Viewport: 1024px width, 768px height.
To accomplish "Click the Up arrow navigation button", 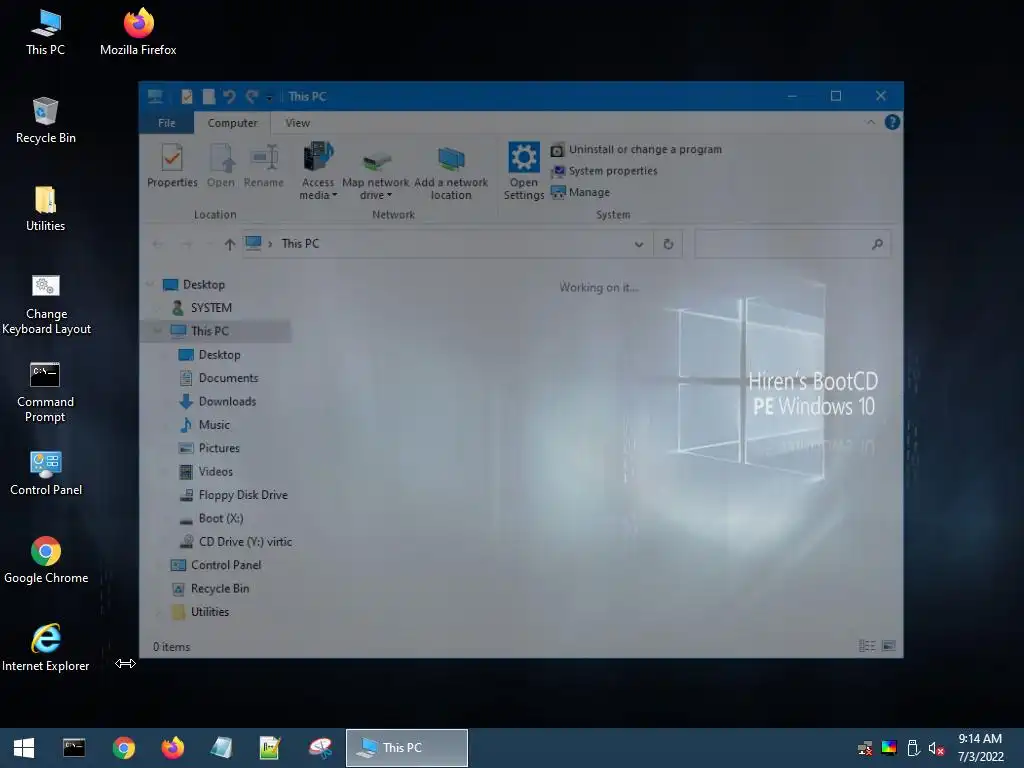I will [229, 244].
